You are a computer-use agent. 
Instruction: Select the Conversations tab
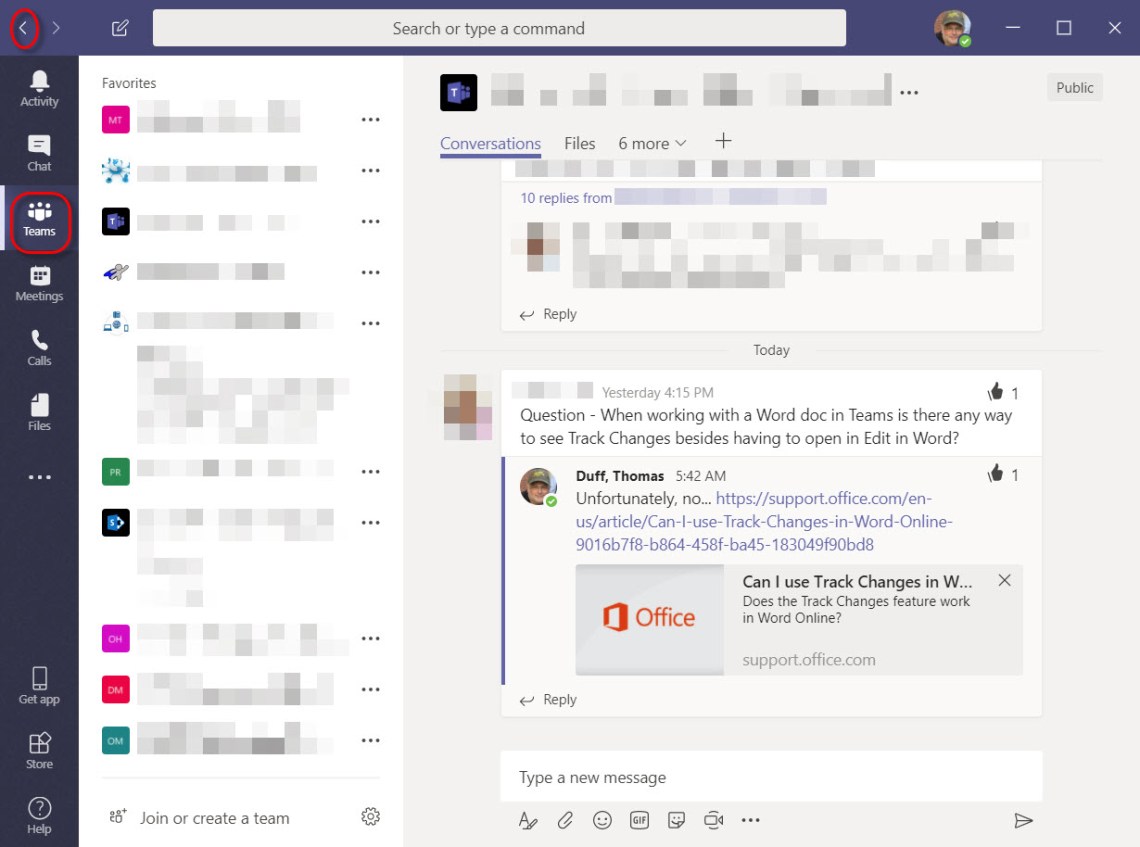point(490,144)
